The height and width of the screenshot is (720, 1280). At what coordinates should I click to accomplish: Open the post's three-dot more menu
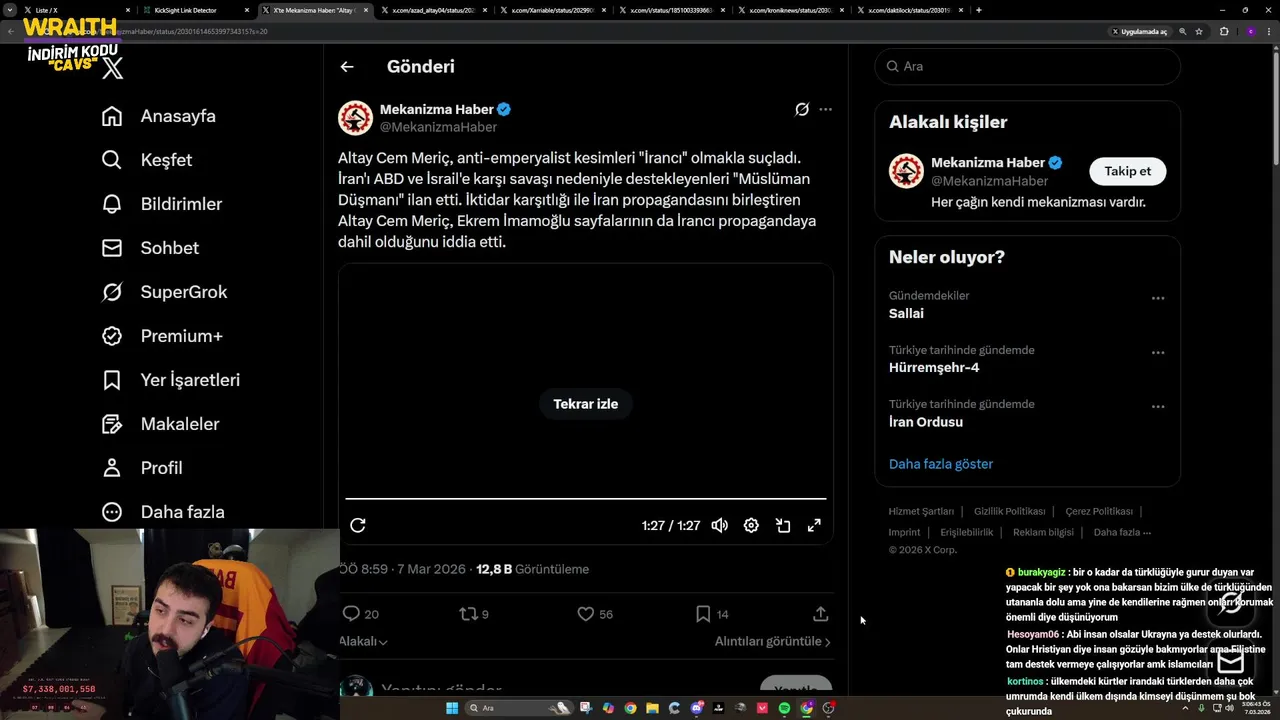[x=825, y=110]
